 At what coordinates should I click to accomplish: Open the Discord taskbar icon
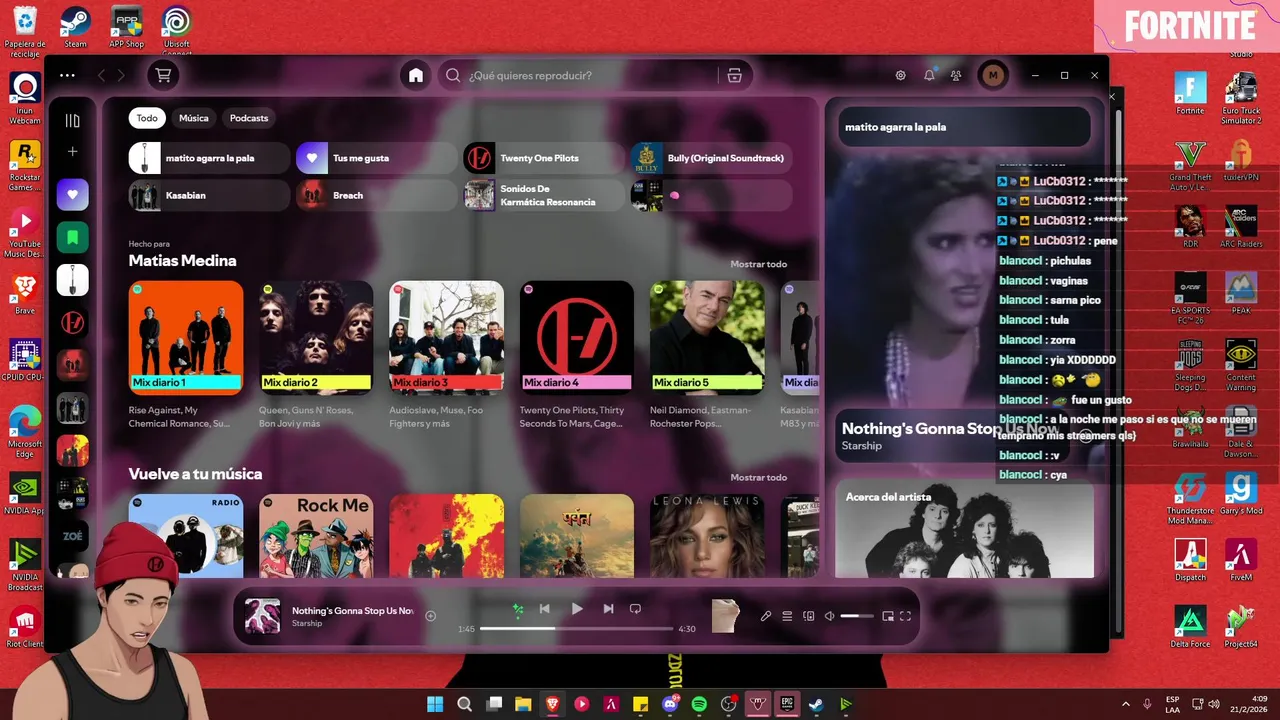pyautogui.click(x=670, y=704)
